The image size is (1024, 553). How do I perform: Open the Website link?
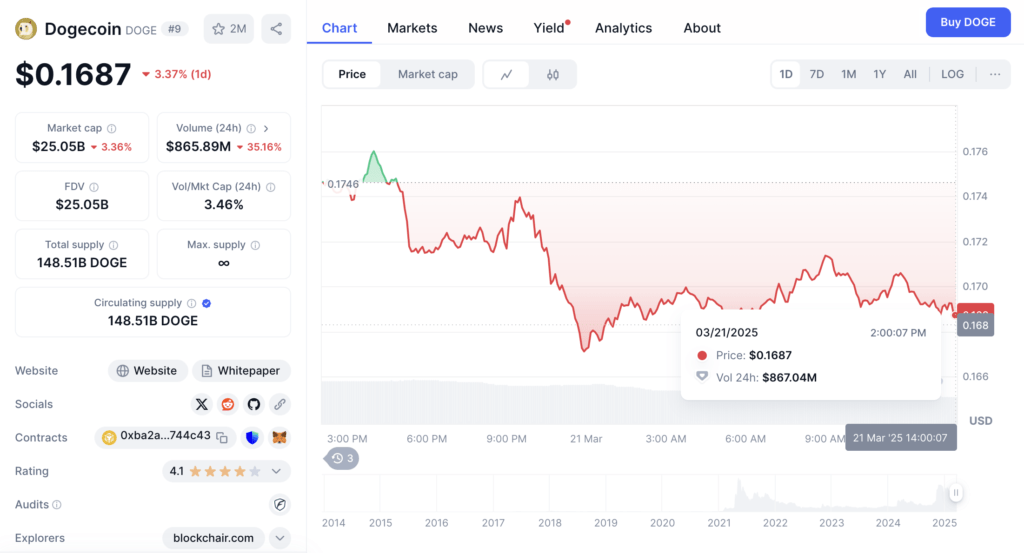[148, 371]
